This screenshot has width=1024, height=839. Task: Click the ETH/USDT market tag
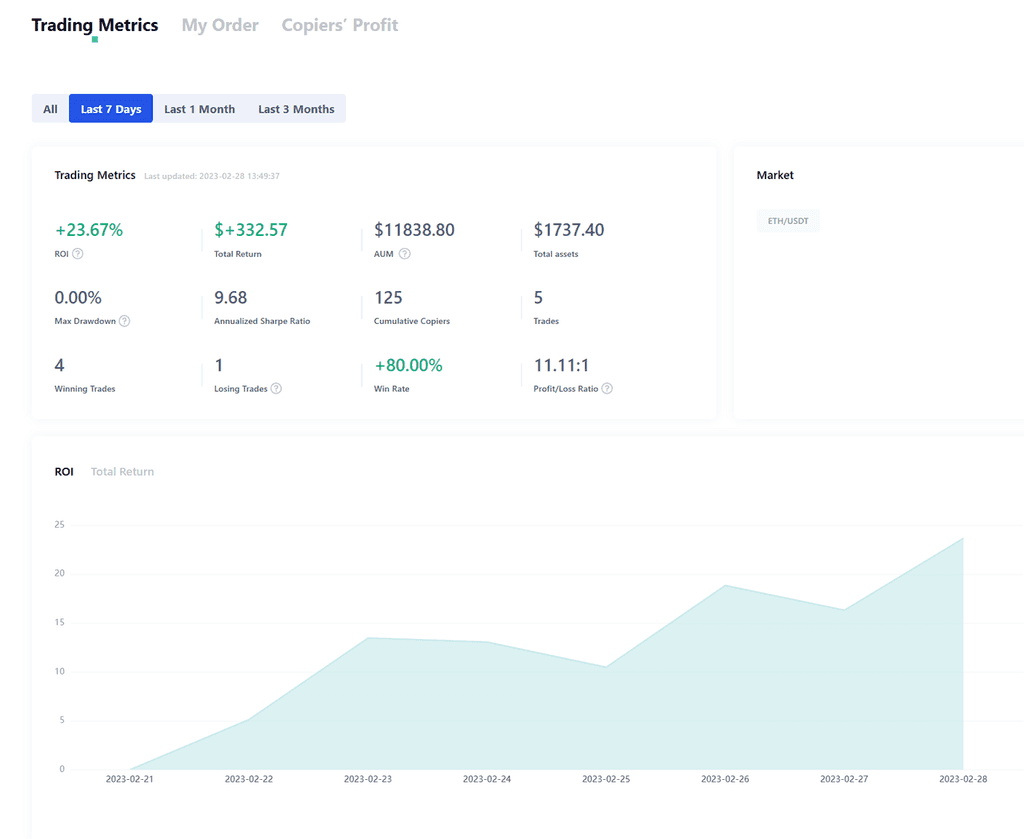point(788,221)
